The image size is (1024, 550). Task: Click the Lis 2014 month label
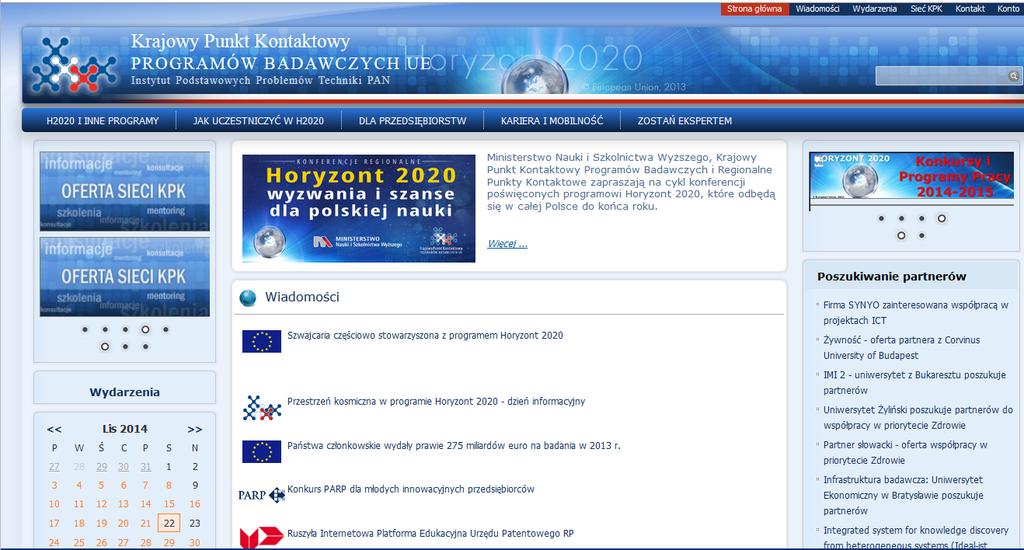(x=125, y=429)
